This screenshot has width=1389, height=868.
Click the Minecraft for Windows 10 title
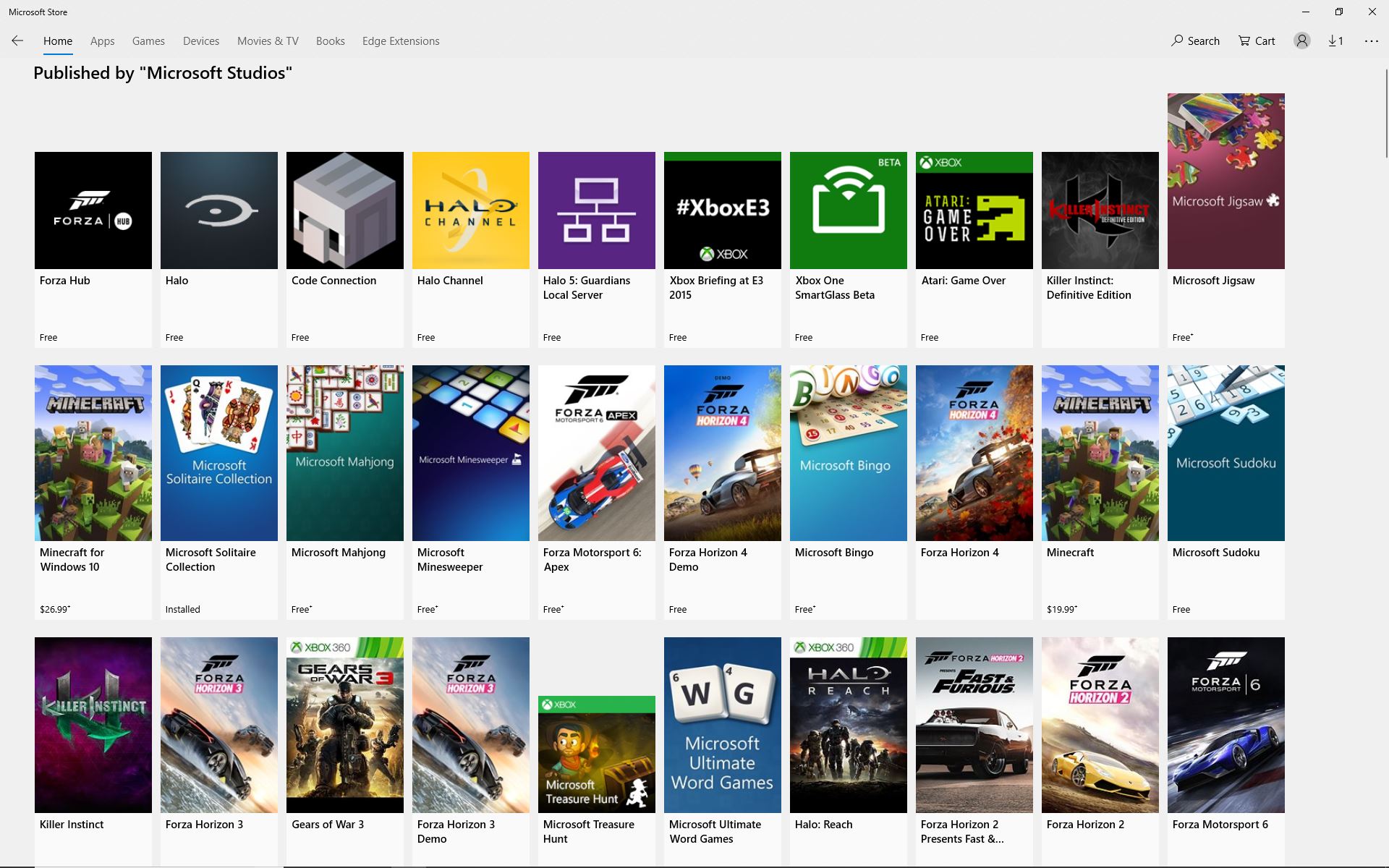[x=72, y=559]
